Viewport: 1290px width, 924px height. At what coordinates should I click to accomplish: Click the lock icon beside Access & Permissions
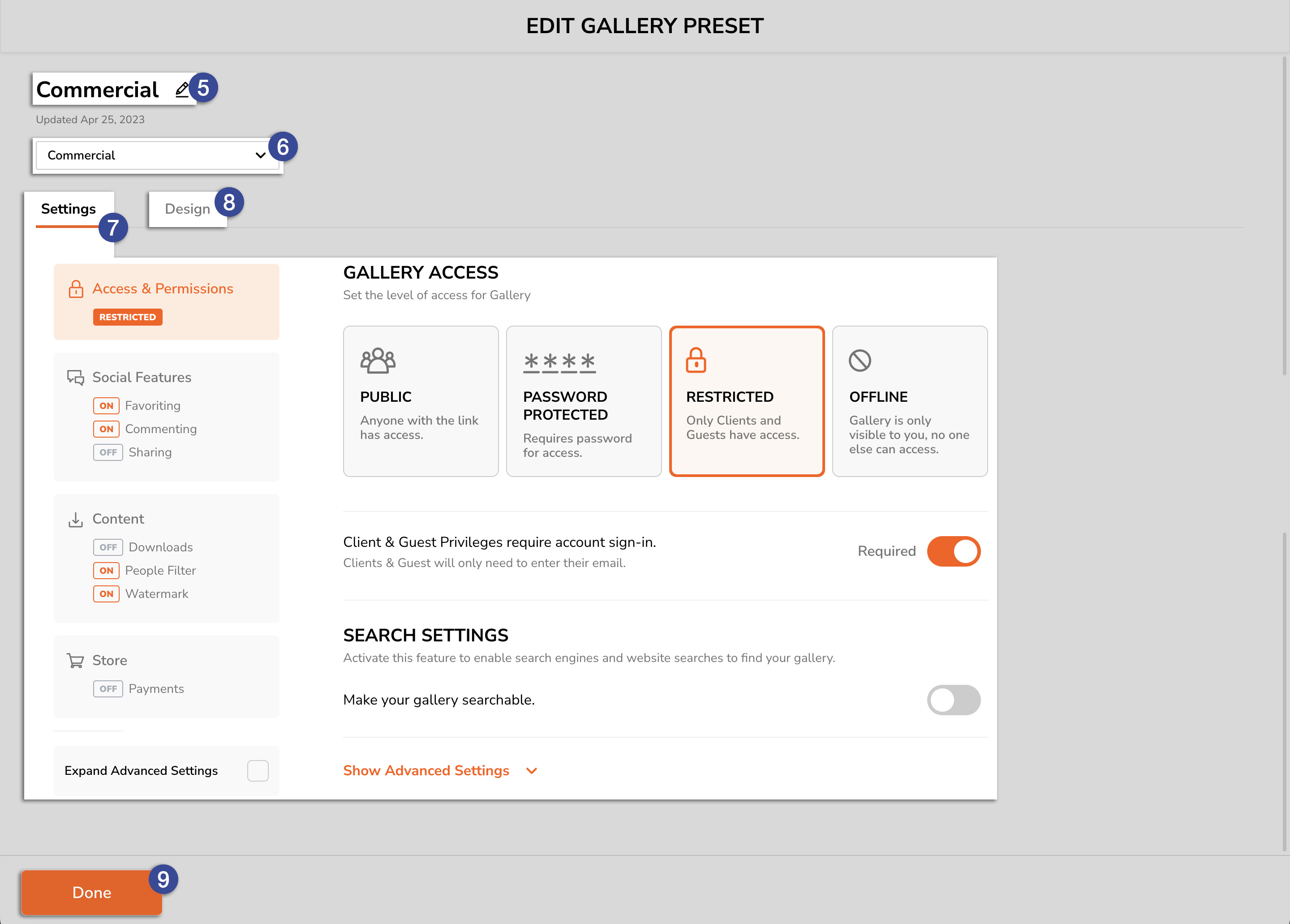(x=76, y=289)
